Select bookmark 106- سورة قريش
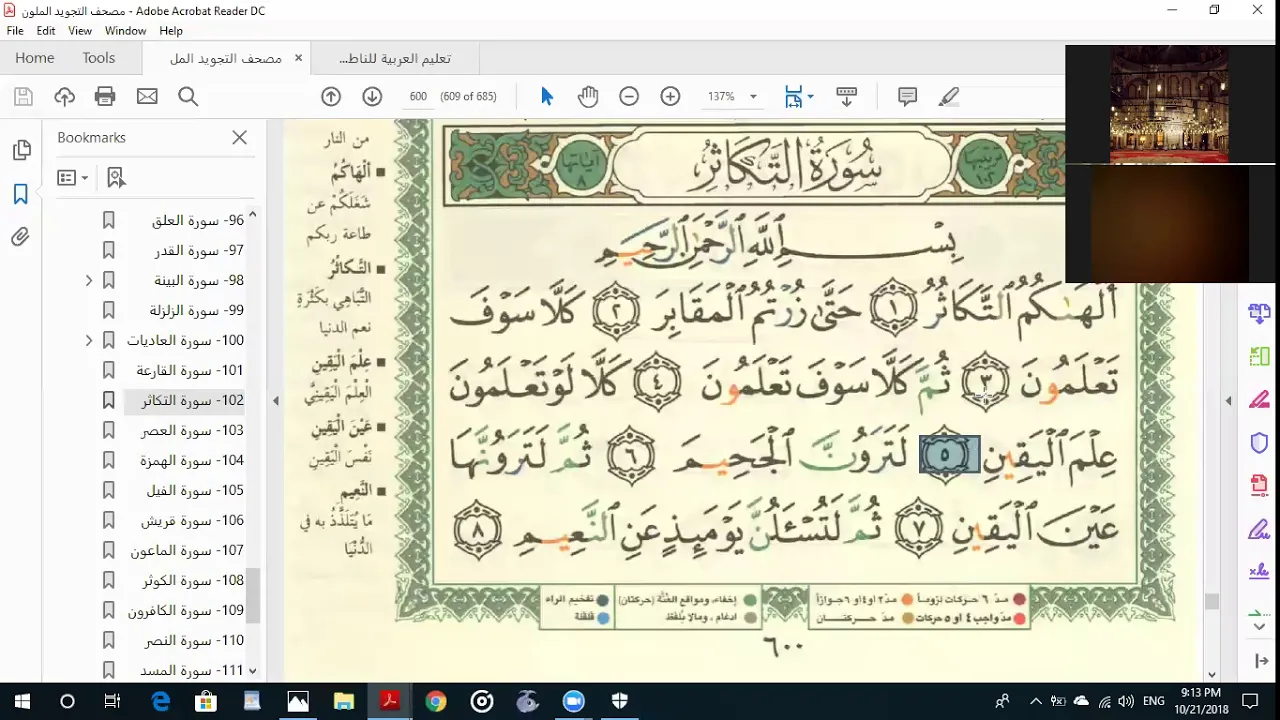This screenshot has width=1280, height=720. (193, 520)
